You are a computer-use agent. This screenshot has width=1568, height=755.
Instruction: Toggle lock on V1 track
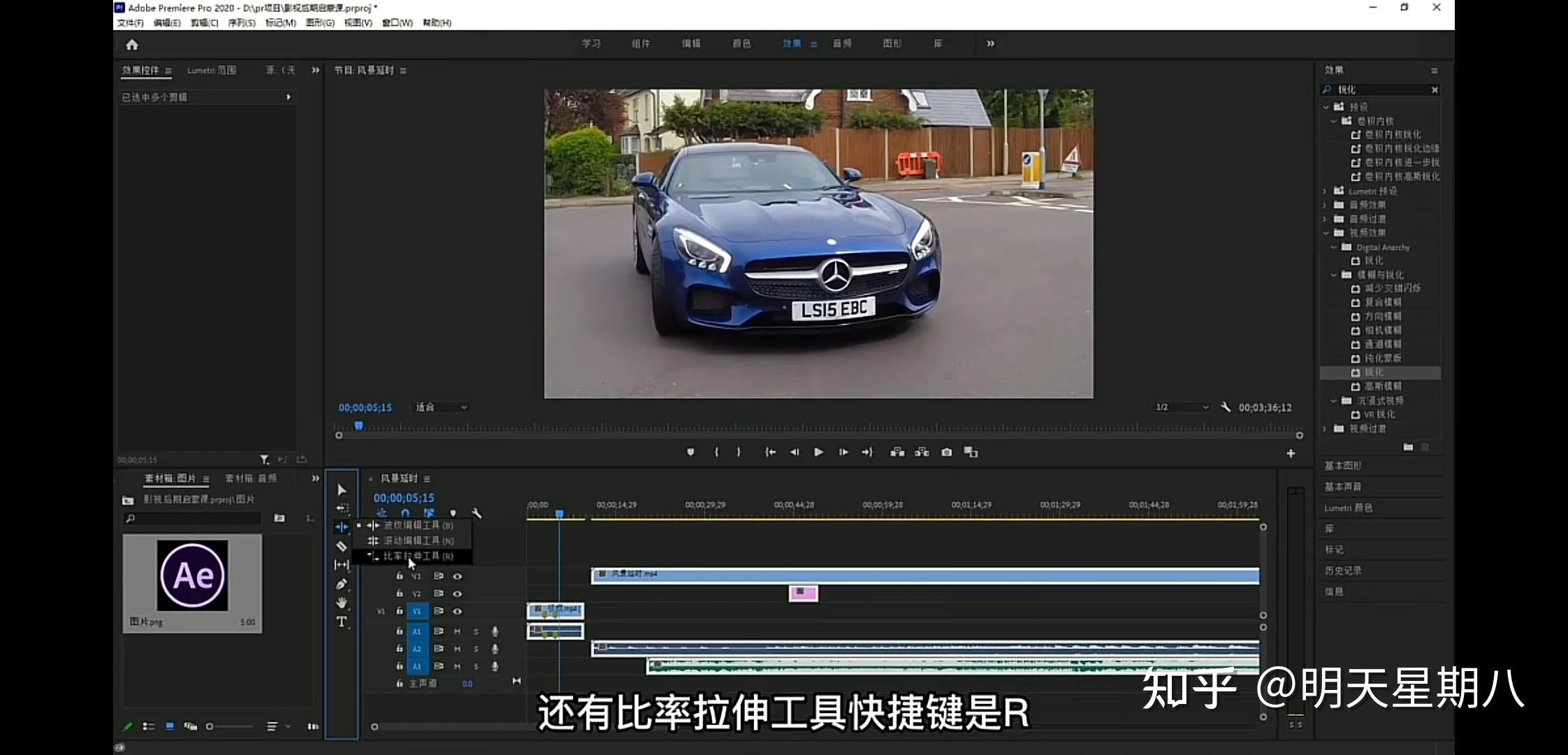point(400,611)
